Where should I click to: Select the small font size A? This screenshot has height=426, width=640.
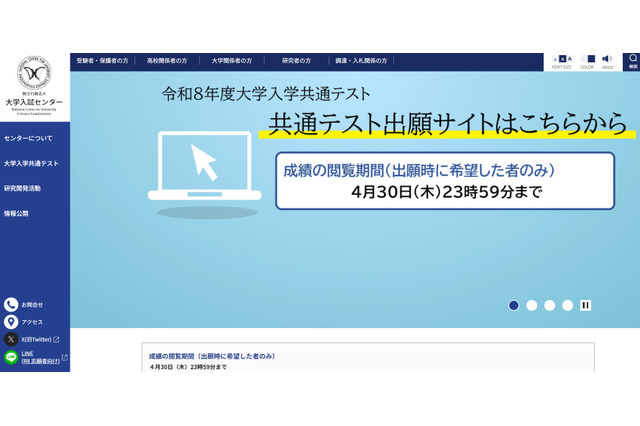(x=555, y=59)
